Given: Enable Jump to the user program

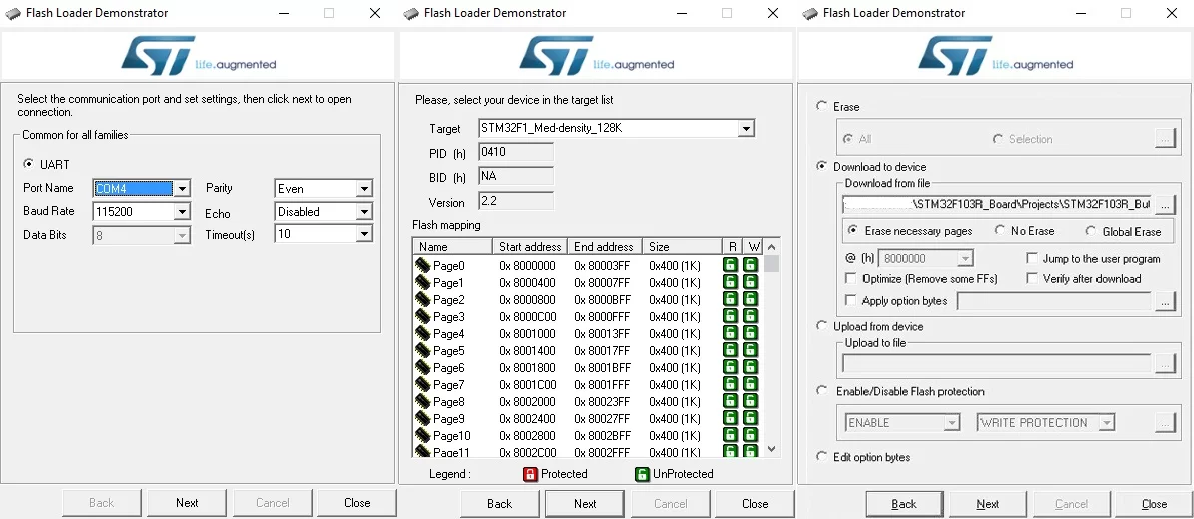Looking at the screenshot, I should tap(1032, 259).
